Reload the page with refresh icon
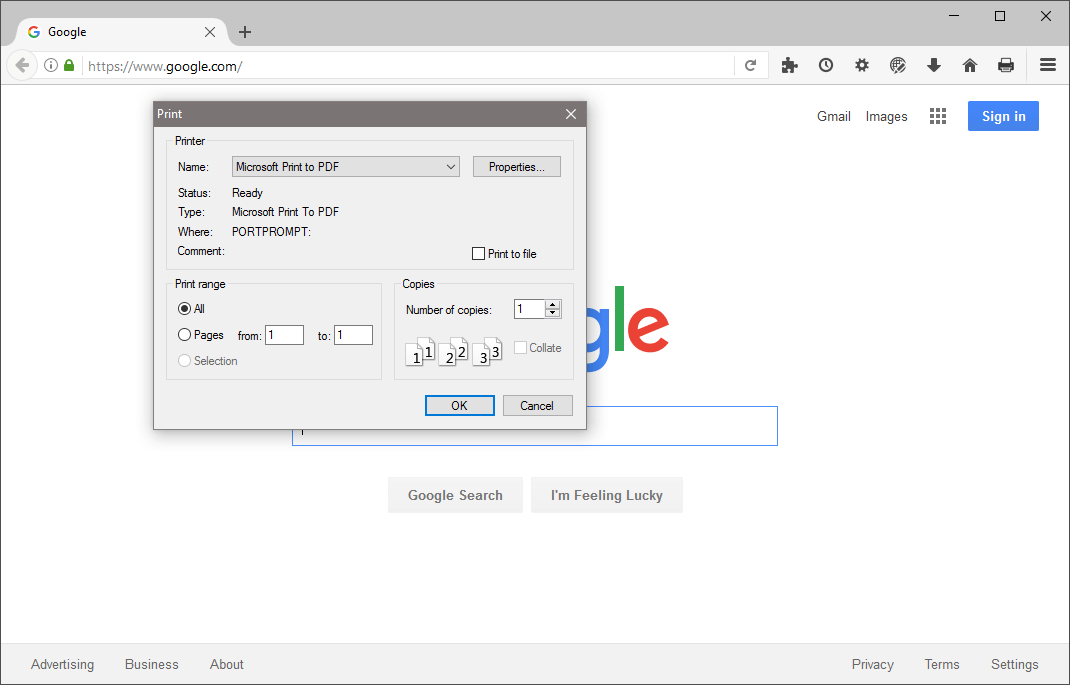The width and height of the screenshot is (1070, 685). click(751, 65)
